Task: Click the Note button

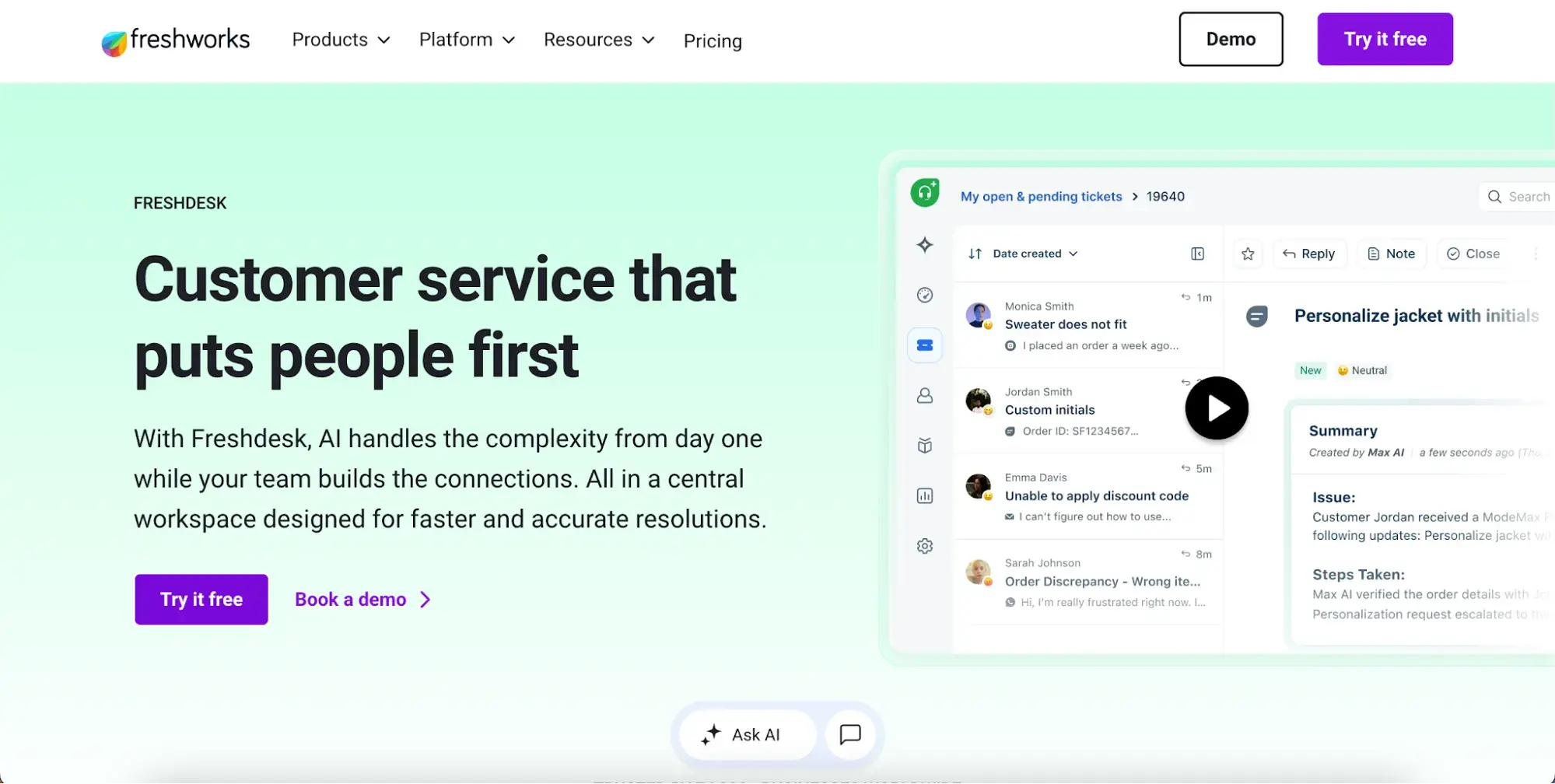Action: click(x=1392, y=254)
